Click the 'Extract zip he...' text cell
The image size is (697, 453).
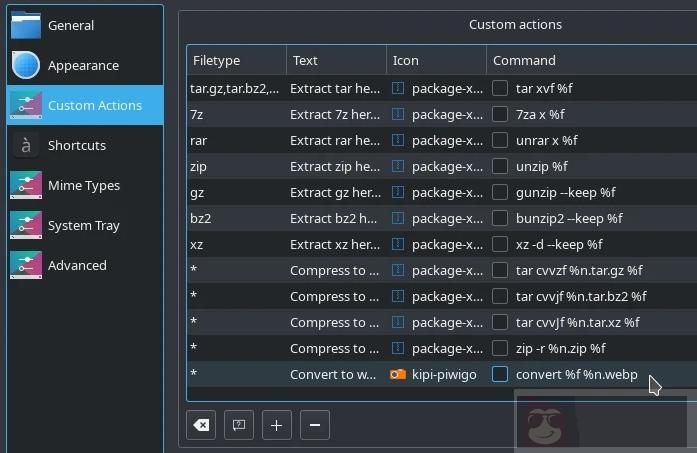(336, 166)
